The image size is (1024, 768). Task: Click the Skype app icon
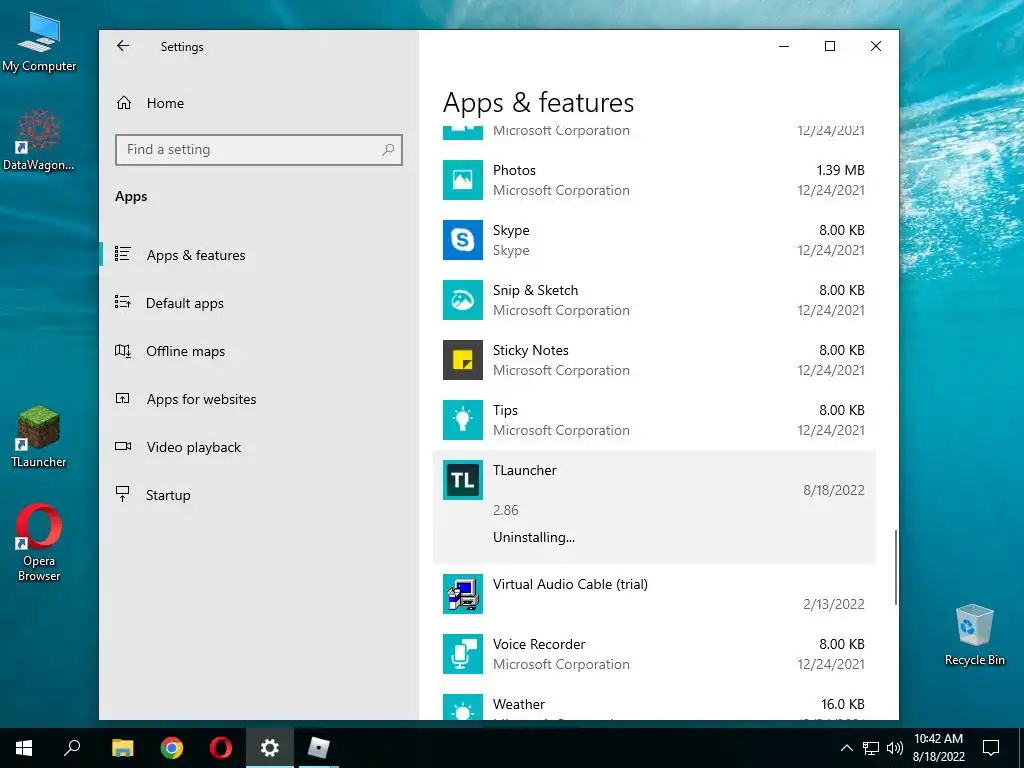462,240
